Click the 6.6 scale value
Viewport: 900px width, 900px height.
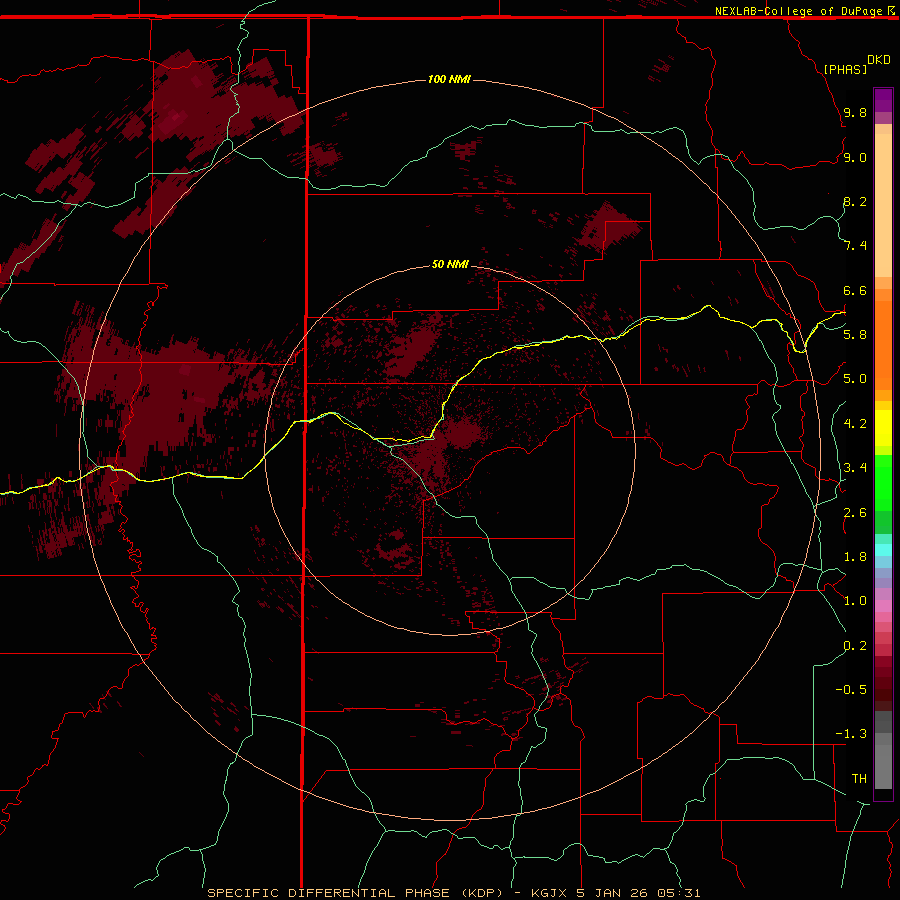coord(855,290)
